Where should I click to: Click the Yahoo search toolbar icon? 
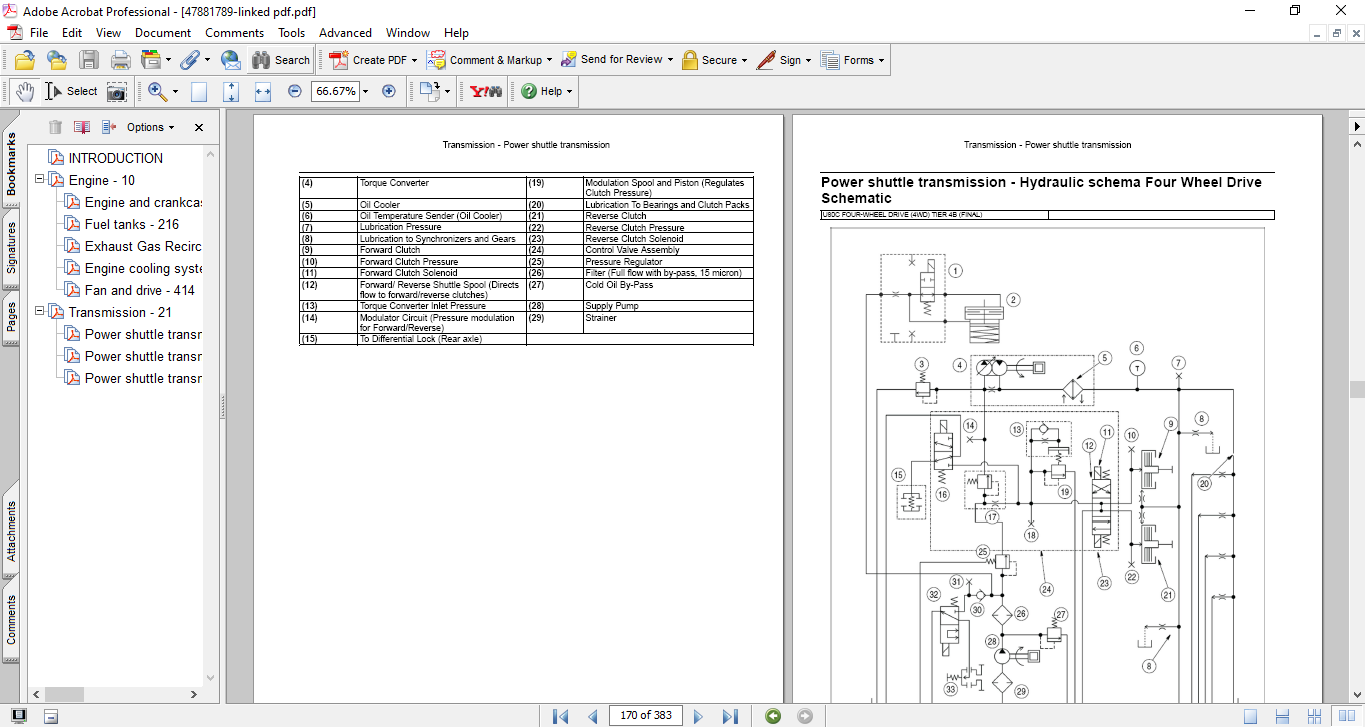tap(486, 91)
